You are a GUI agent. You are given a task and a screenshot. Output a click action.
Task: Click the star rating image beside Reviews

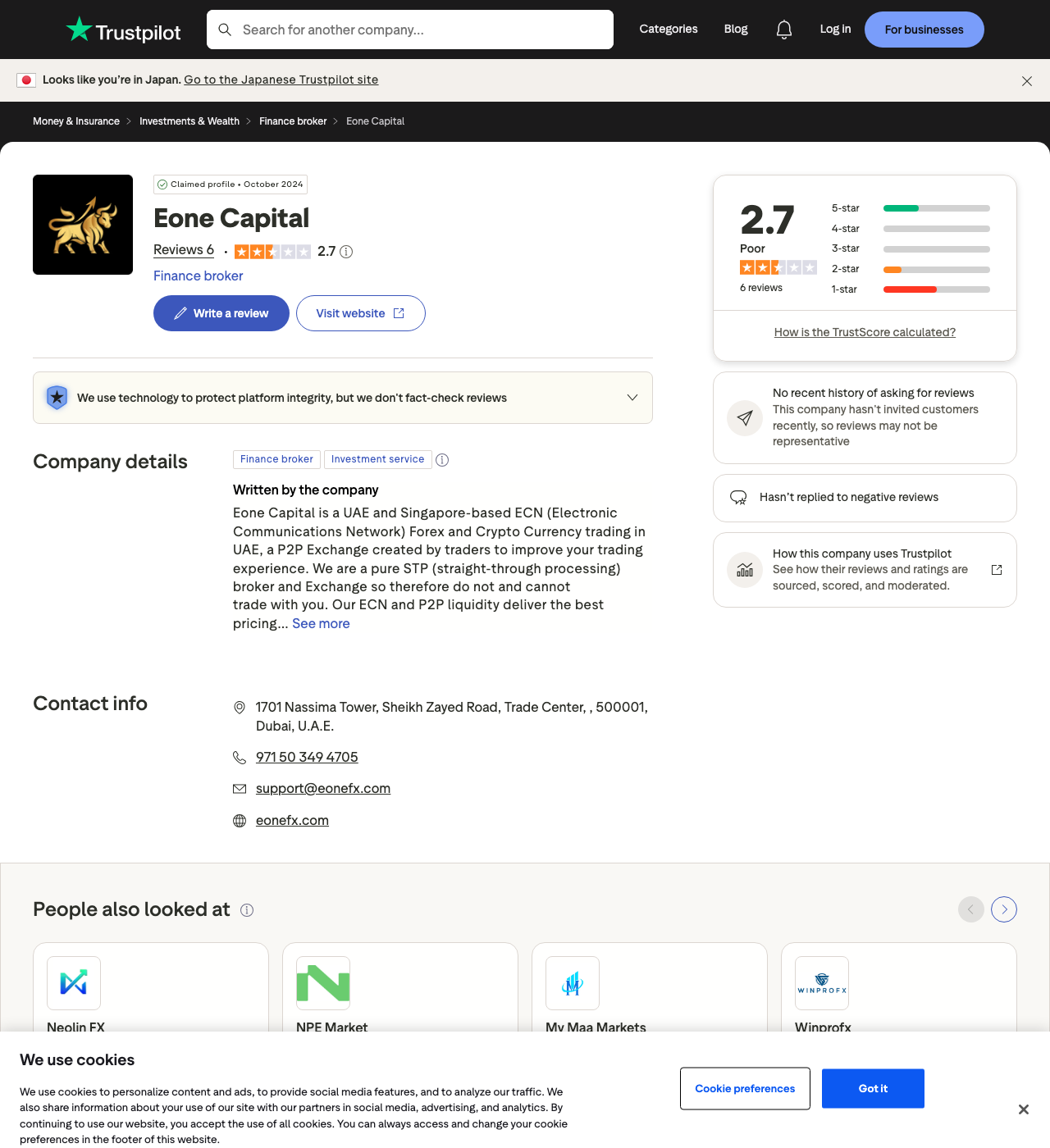point(272,252)
